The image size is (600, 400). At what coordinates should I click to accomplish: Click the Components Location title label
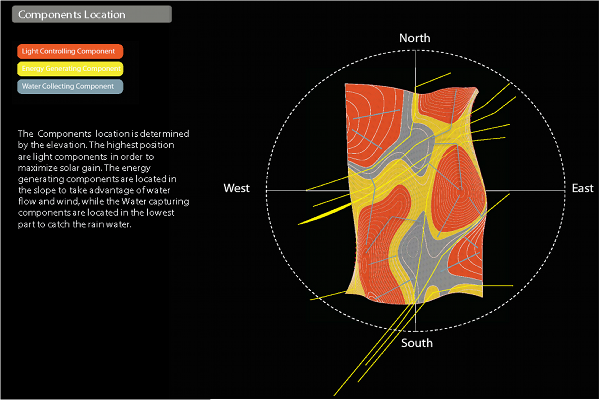[91, 14]
